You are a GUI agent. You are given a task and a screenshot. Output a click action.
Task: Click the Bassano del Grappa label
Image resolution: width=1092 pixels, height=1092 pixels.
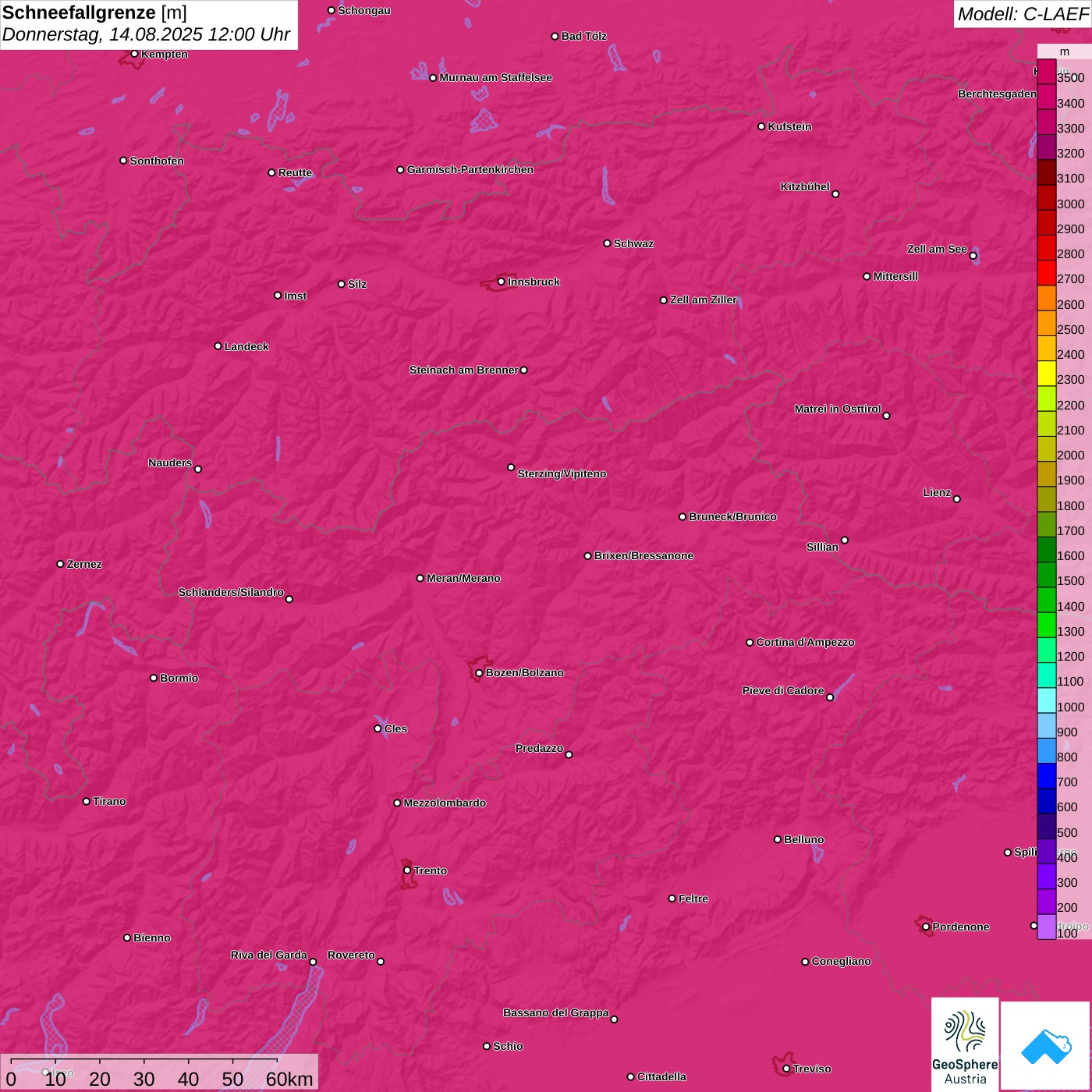[x=555, y=1012]
